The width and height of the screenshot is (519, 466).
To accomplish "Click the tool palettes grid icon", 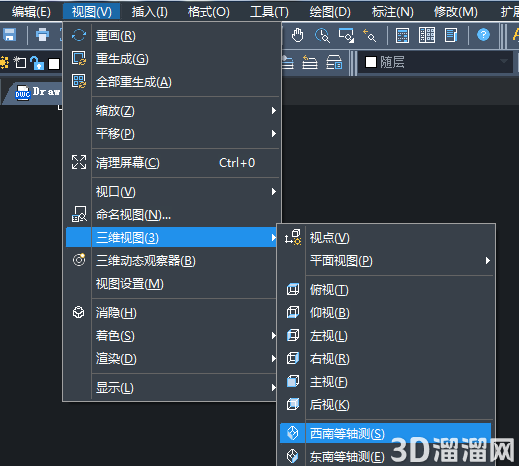I will pos(427,35).
